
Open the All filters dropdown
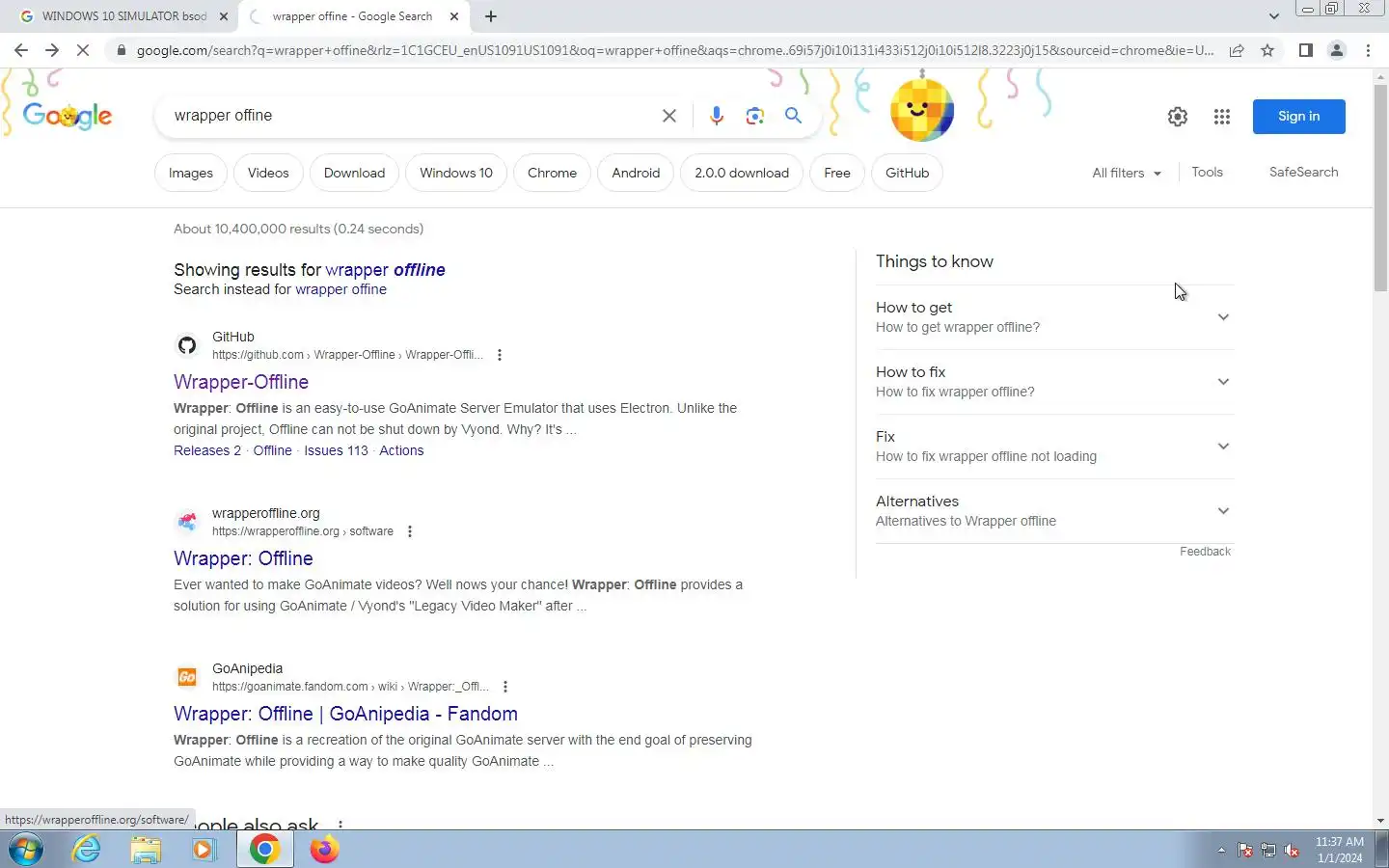click(1127, 173)
